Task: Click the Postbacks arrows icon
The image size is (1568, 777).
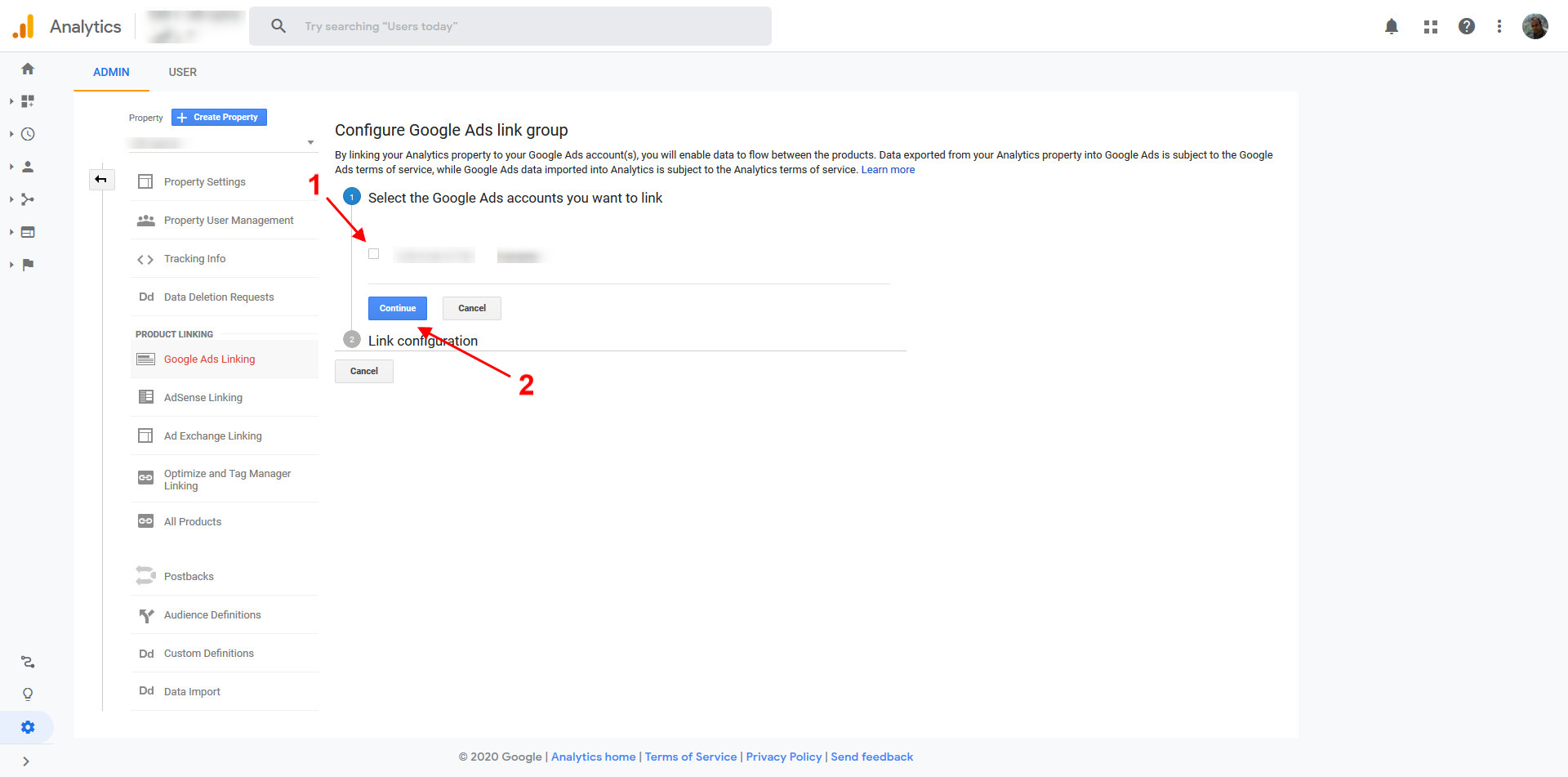Action: pyautogui.click(x=145, y=576)
